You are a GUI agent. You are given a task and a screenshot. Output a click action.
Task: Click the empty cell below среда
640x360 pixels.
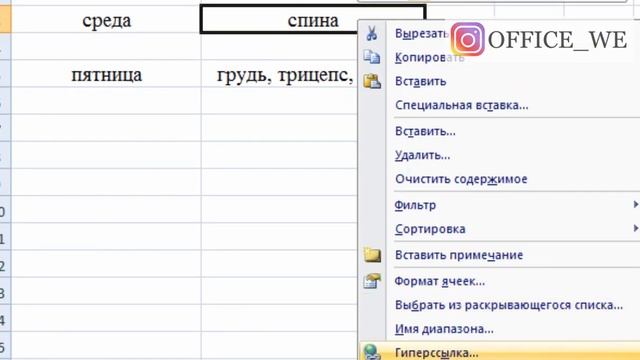(106, 47)
